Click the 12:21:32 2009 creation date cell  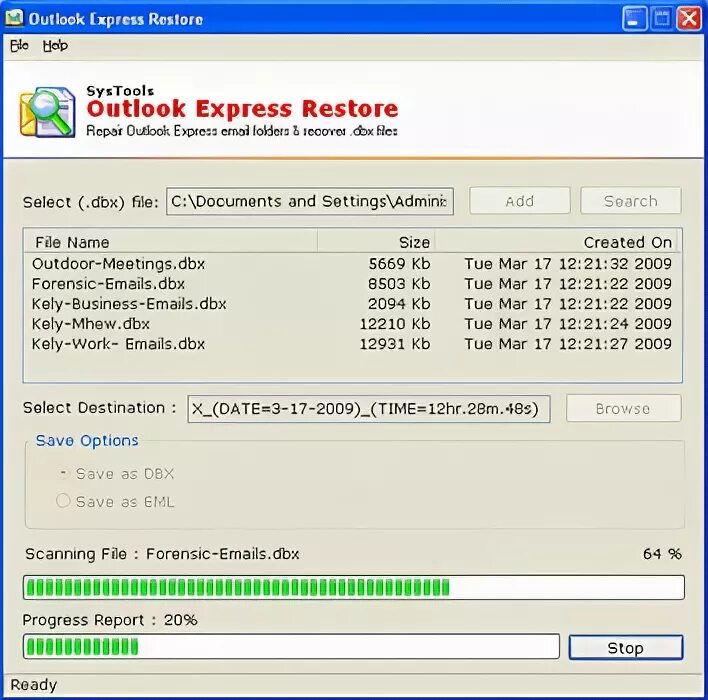568,264
